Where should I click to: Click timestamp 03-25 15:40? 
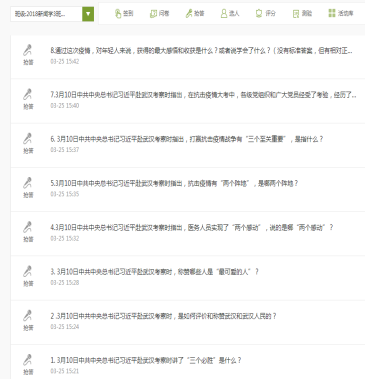coord(65,106)
